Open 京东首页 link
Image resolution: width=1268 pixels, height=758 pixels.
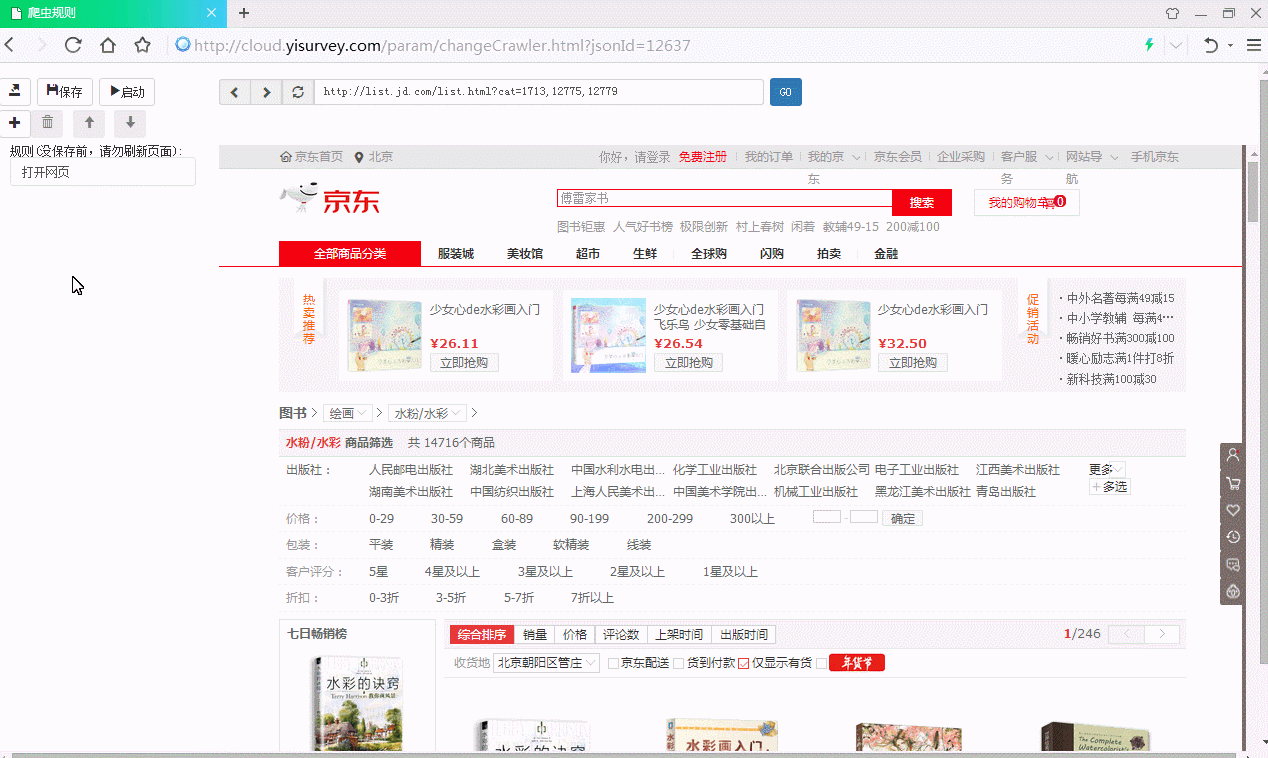312,157
